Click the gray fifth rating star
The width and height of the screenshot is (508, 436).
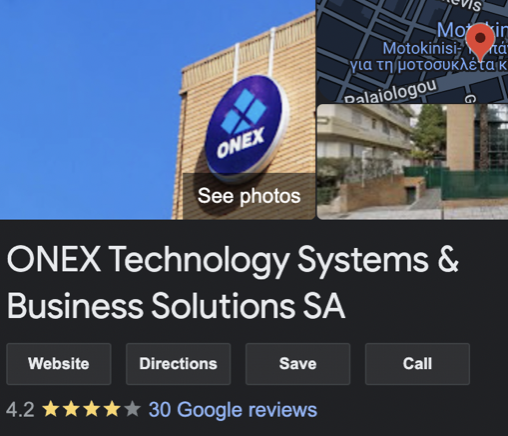132,409
